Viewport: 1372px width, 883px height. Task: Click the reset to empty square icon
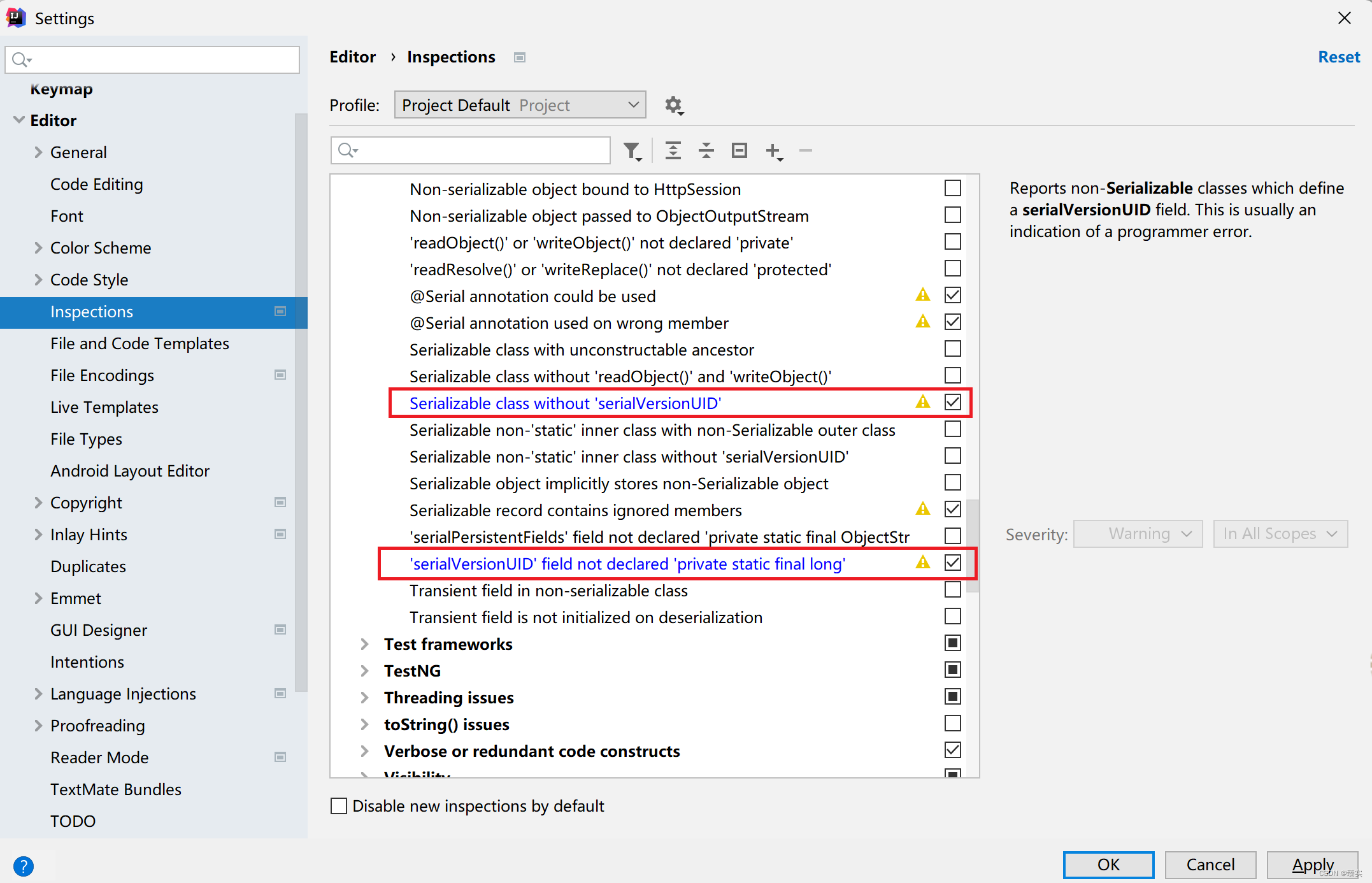pos(739,151)
